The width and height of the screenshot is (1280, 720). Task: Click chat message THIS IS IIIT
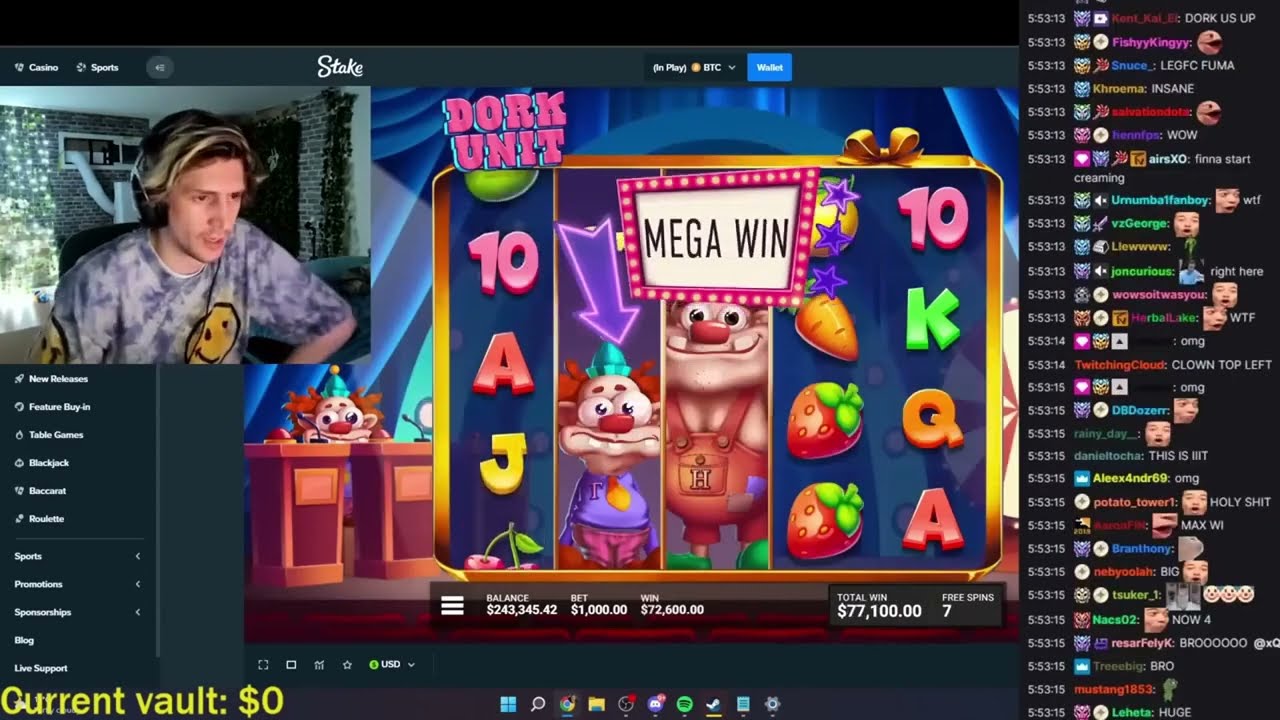point(1178,456)
